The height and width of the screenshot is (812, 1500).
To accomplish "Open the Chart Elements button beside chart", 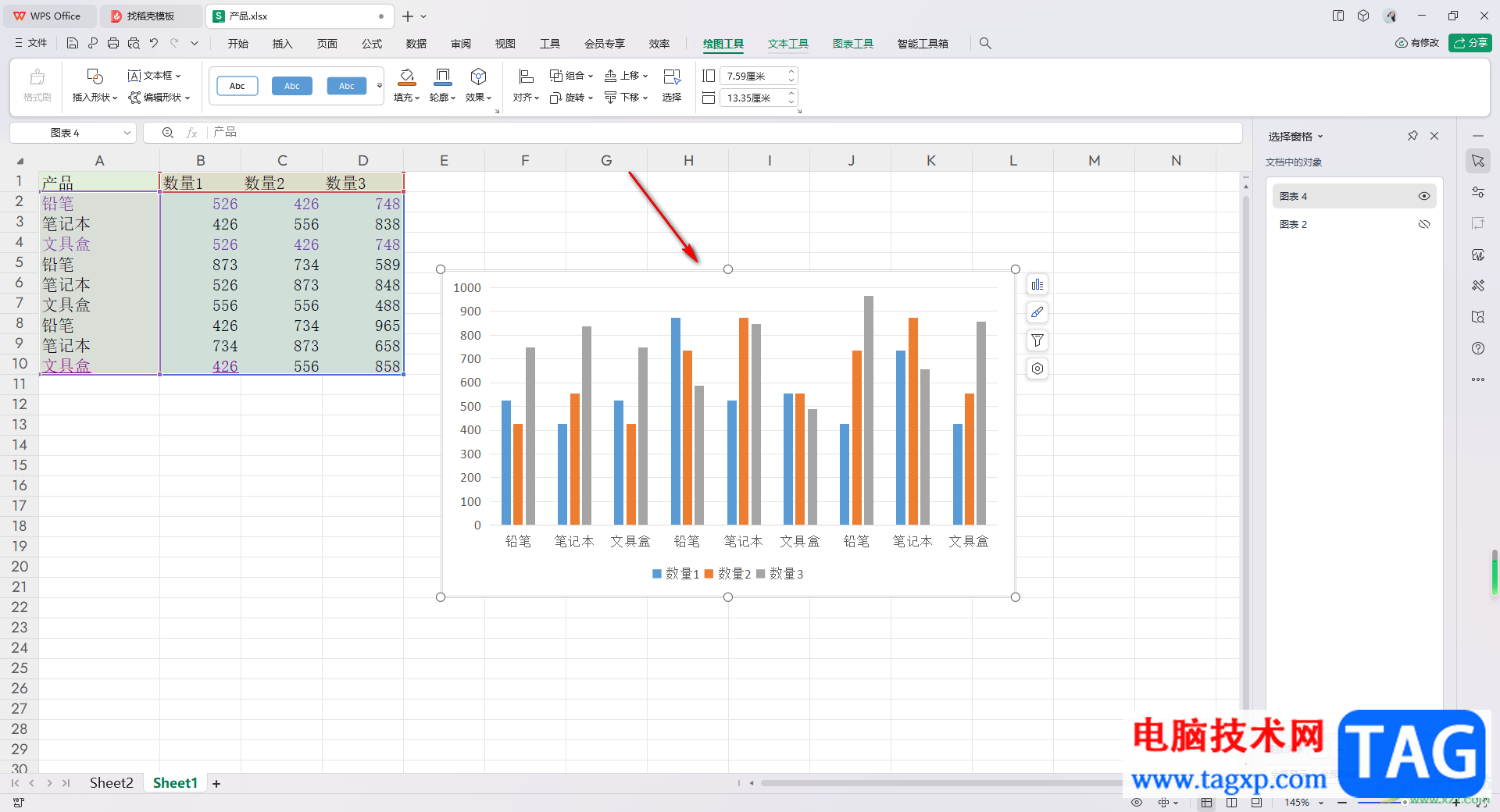I will click(x=1037, y=285).
